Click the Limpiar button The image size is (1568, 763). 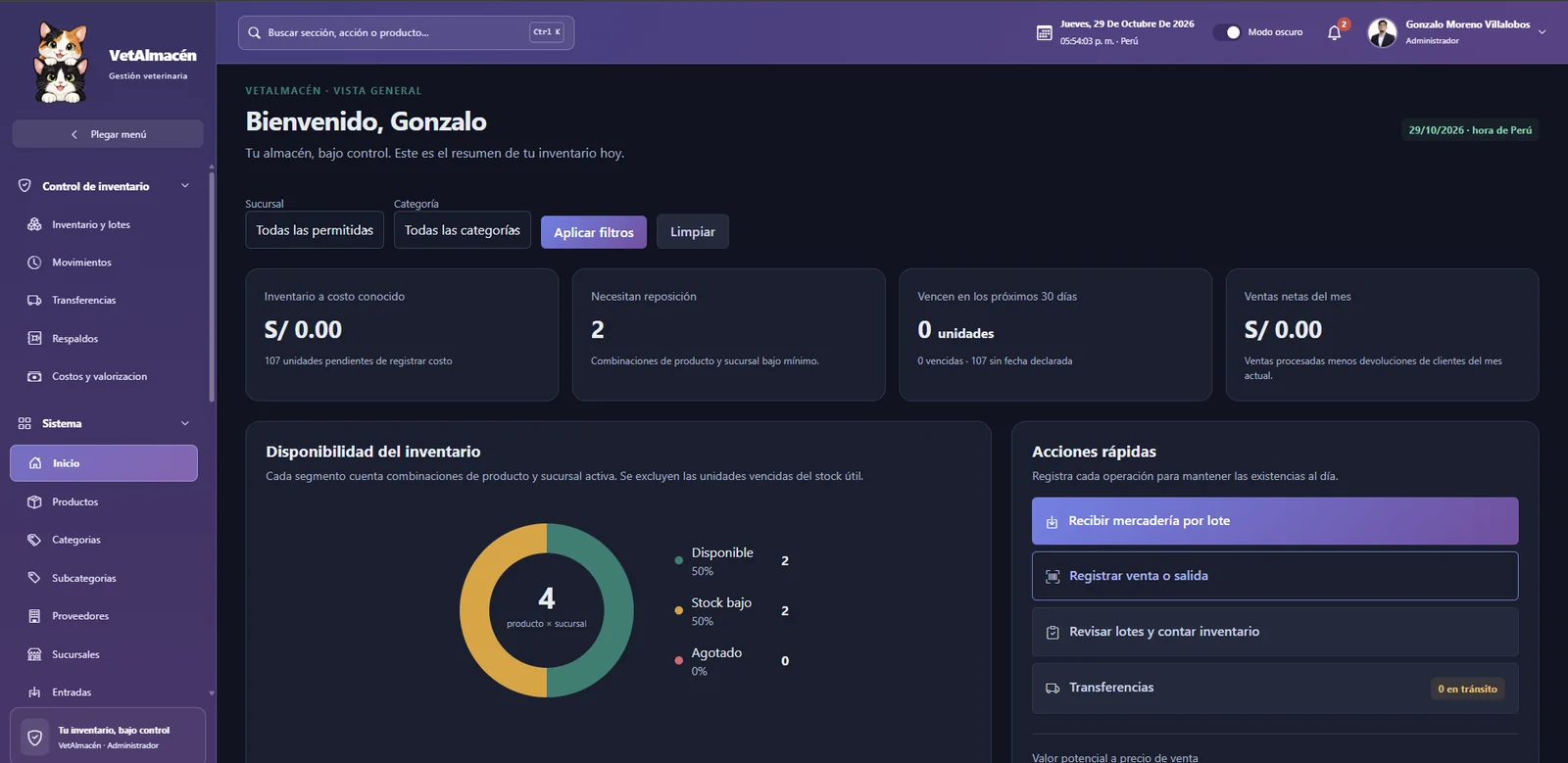(693, 232)
